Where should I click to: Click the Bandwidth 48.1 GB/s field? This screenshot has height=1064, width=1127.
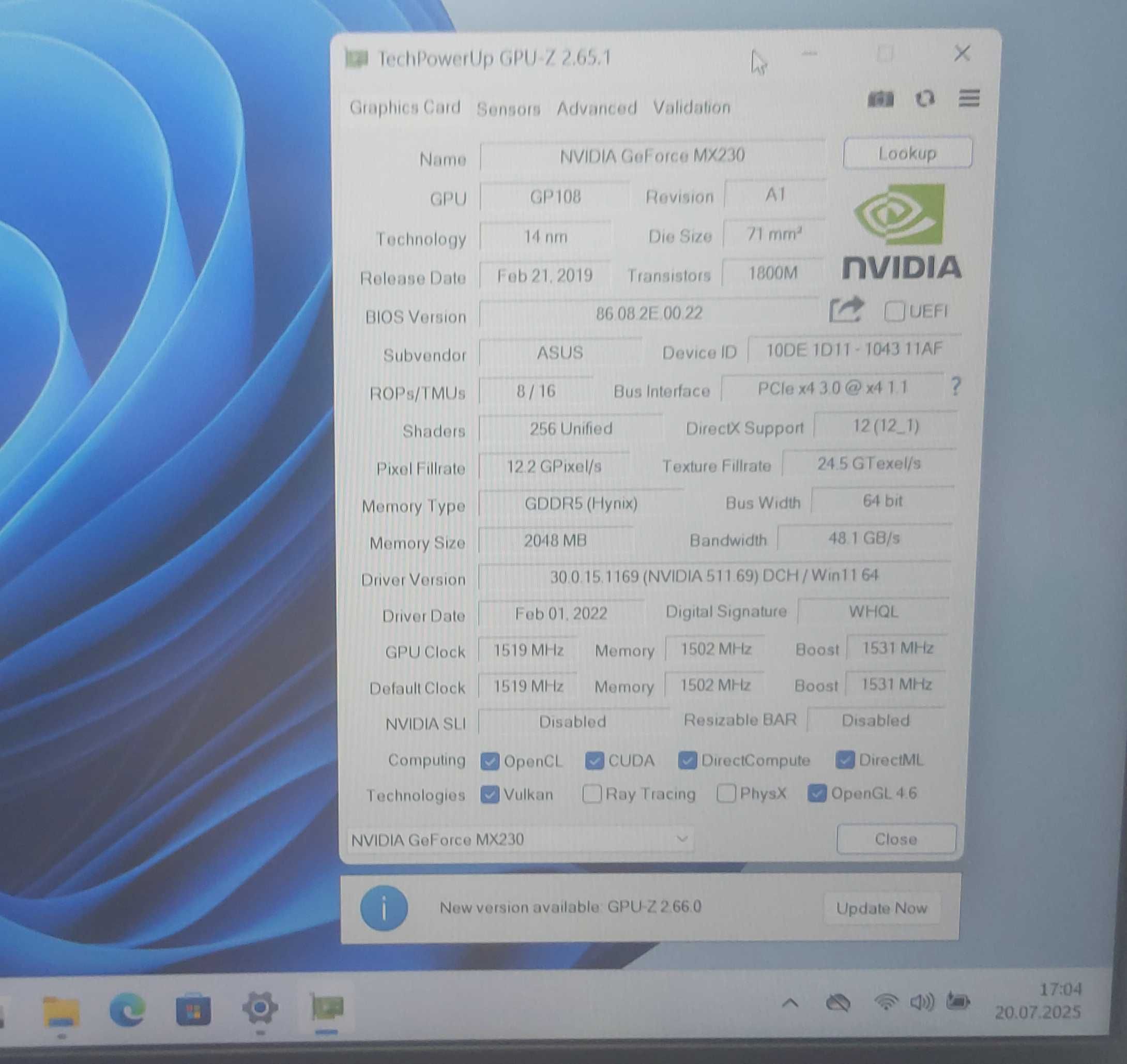(864, 538)
